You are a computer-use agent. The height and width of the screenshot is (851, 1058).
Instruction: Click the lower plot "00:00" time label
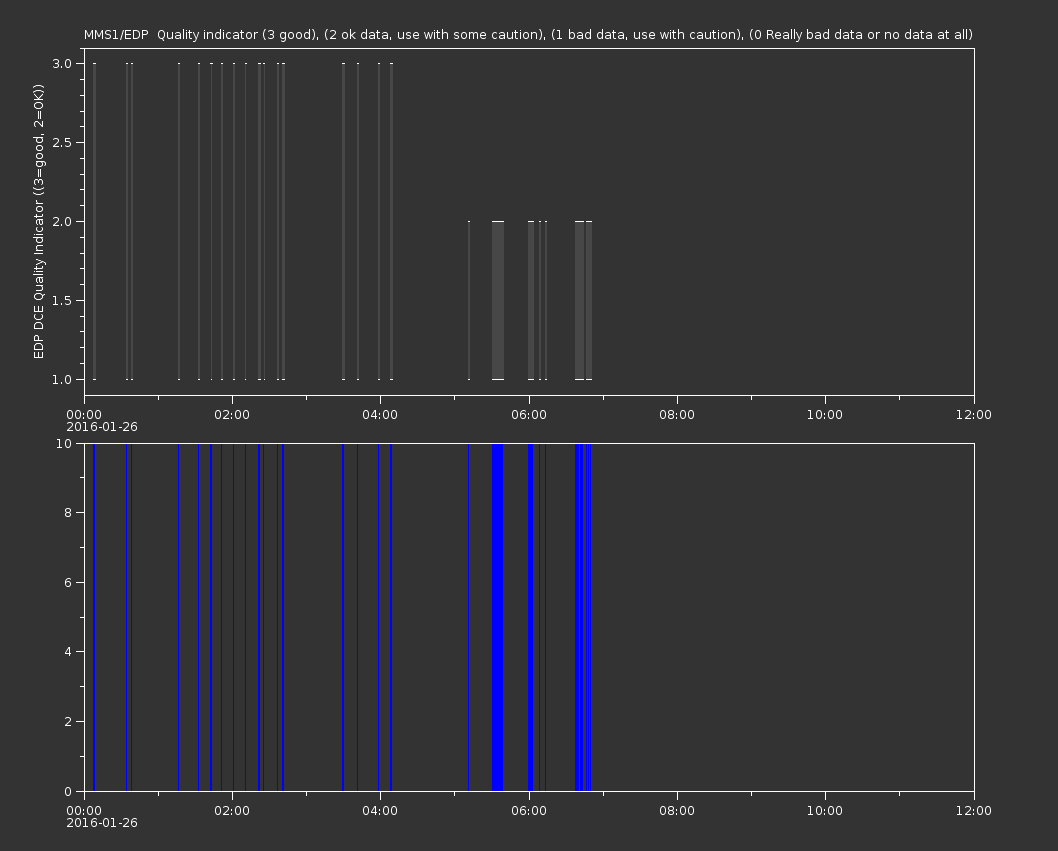click(84, 811)
